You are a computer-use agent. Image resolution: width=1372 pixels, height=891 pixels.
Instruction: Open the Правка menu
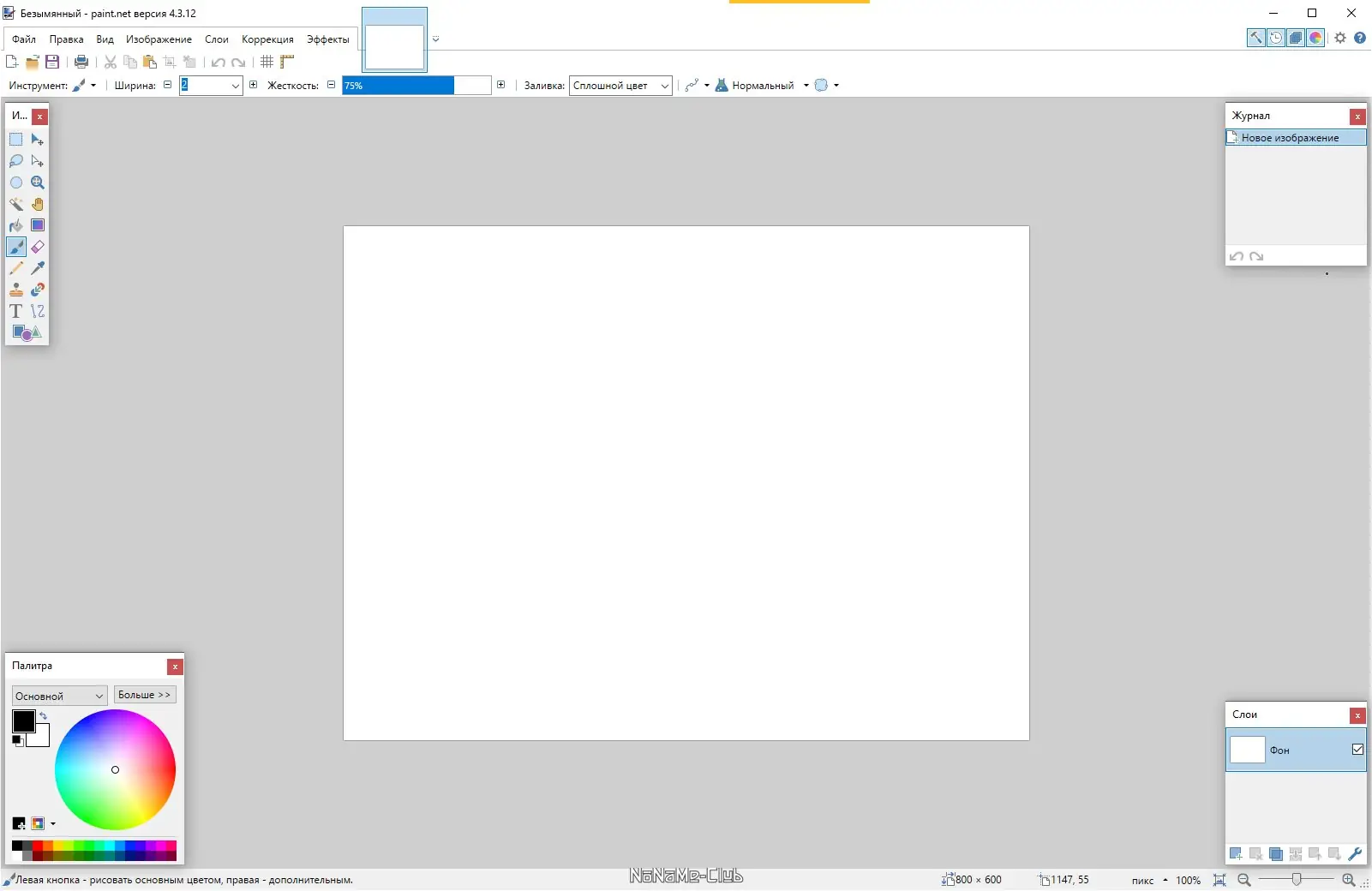pyautogui.click(x=67, y=39)
